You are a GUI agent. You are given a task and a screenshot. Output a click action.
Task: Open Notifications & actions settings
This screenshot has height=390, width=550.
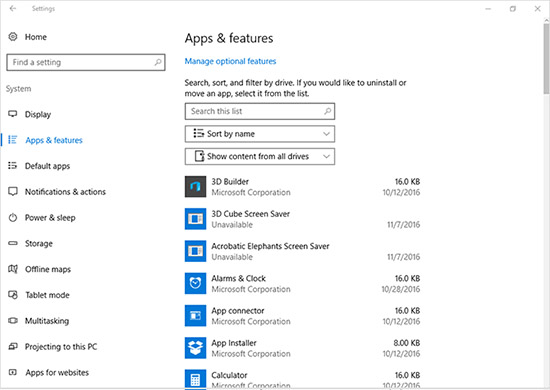tap(65, 192)
